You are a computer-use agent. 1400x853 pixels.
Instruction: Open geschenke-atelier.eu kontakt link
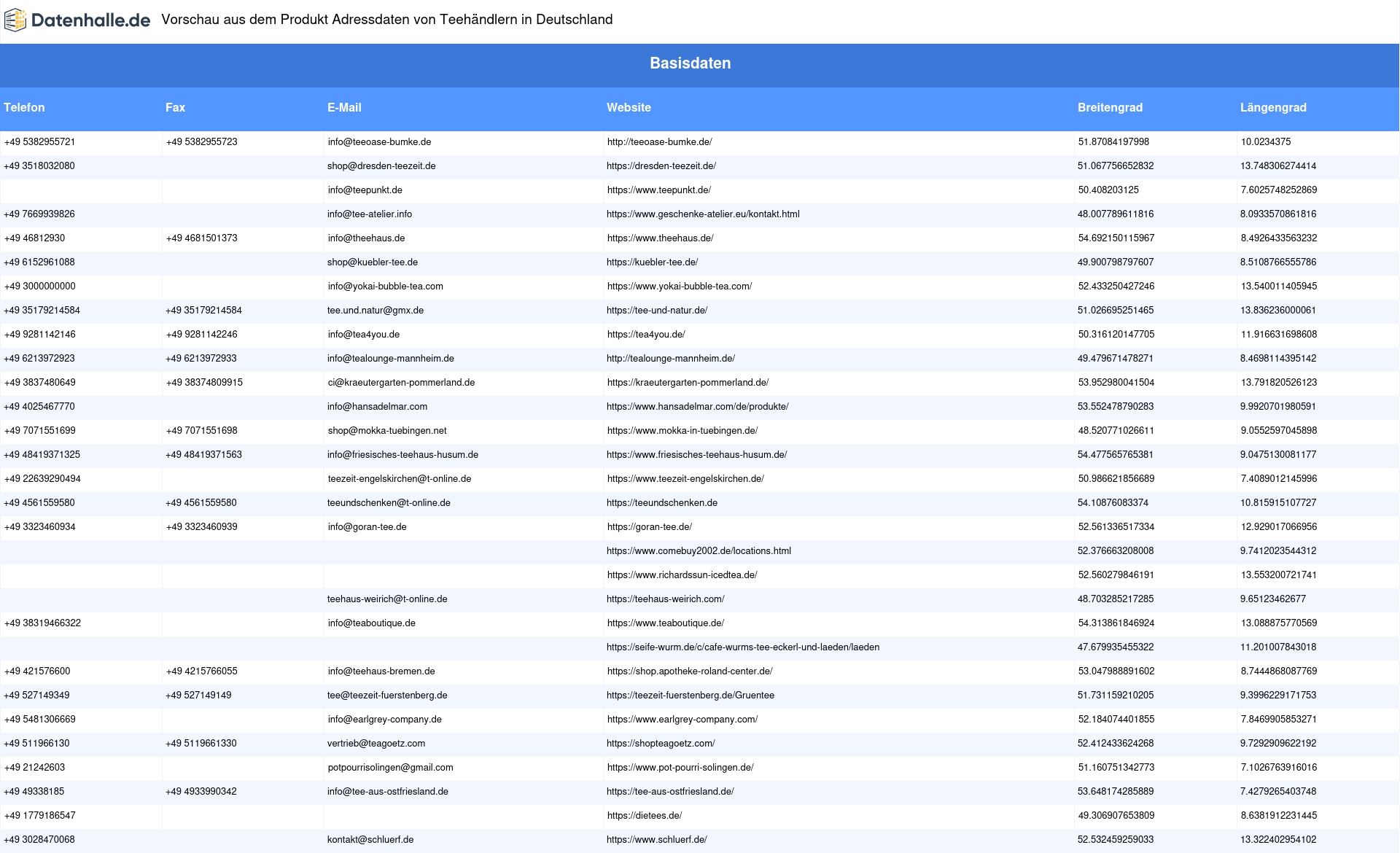(703, 214)
